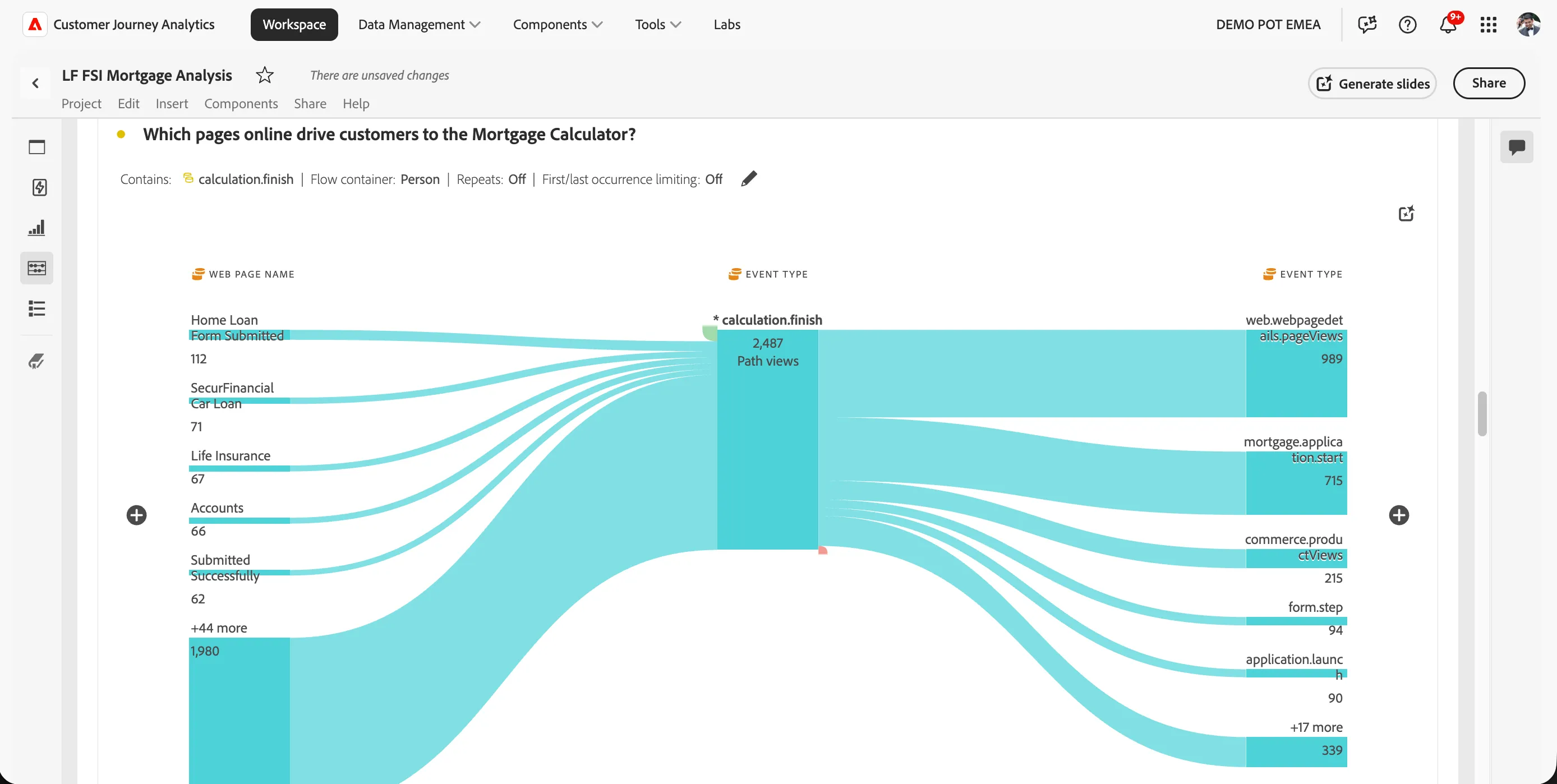Favorite the project with the star icon
This screenshot has width=1557, height=784.
click(x=265, y=75)
